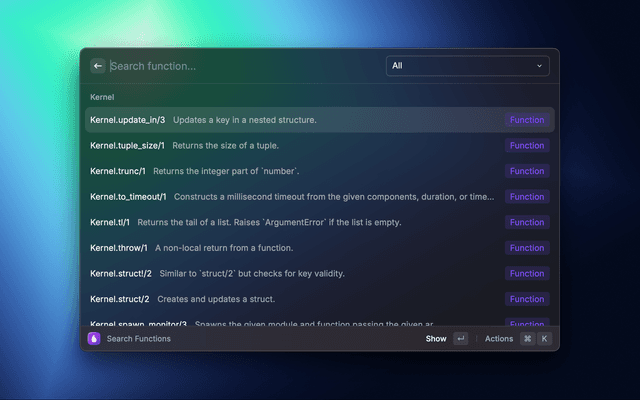Click the back arrow button
The image size is (640, 400).
click(98, 66)
